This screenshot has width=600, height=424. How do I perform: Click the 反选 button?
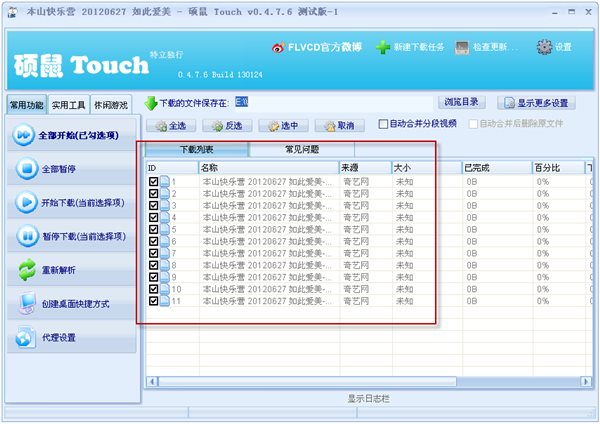(x=227, y=126)
